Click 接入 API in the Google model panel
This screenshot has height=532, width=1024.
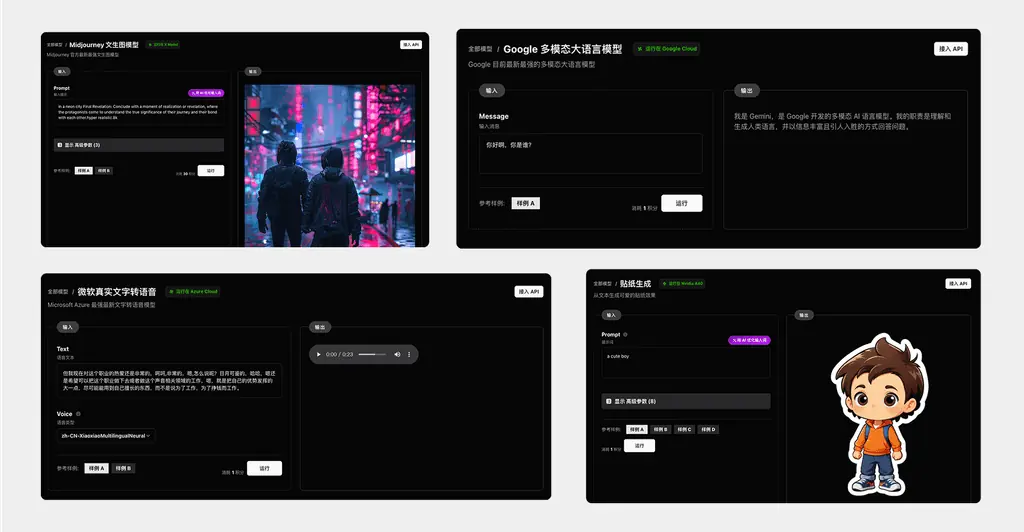click(951, 49)
